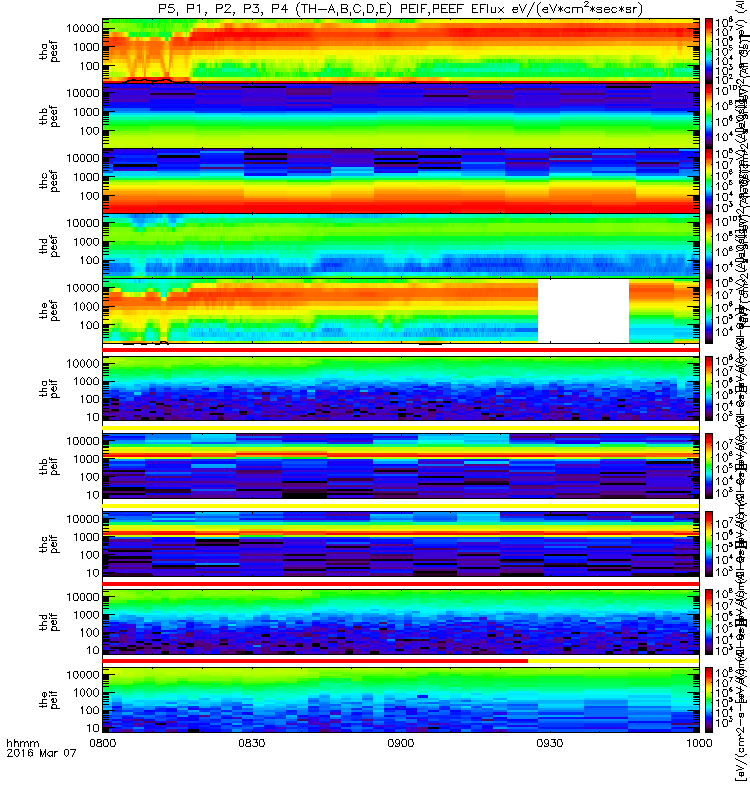Click the color scale bar of thc peif
Image resolution: width=750 pixels, height=800 pixels.
709,544
